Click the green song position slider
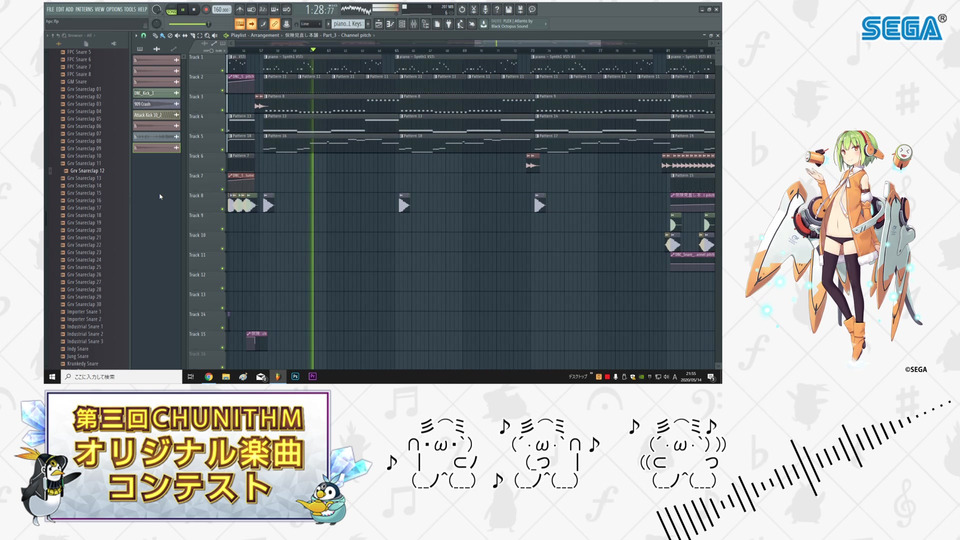Image resolution: width=960 pixels, height=540 pixels. (188, 24)
